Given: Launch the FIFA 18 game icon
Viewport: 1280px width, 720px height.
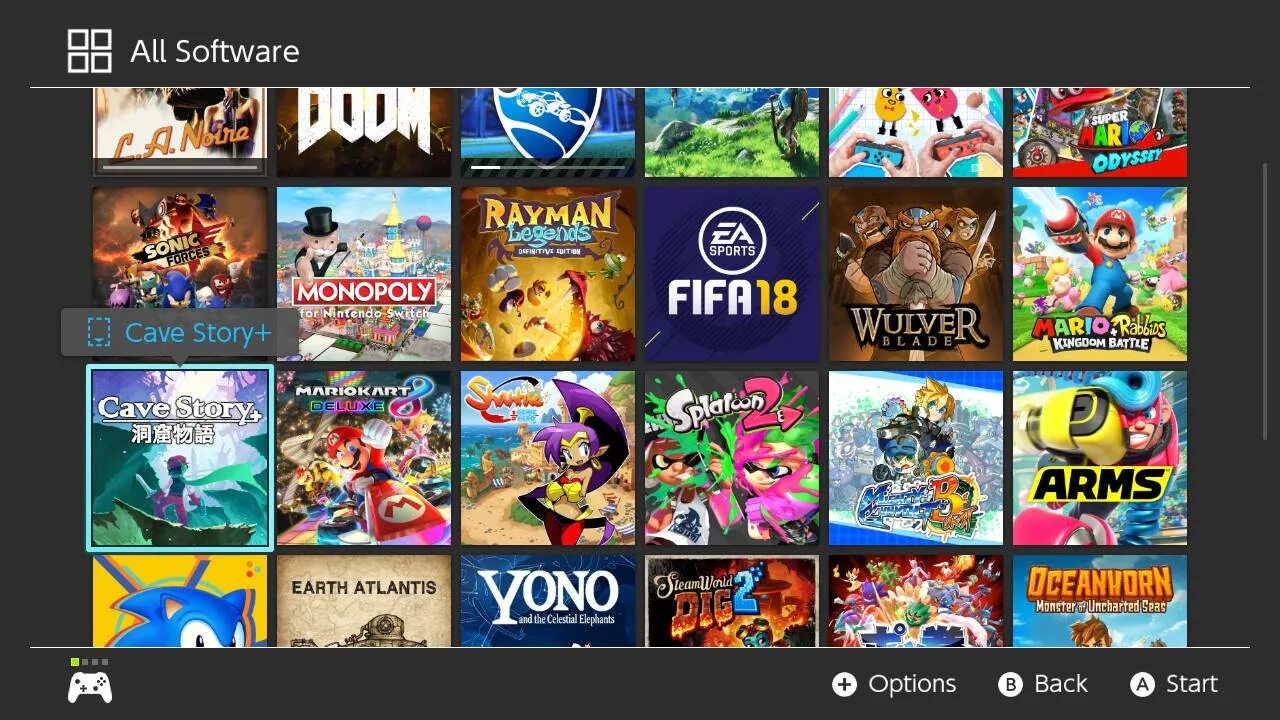Looking at the screenshot, I should (732, 274).
